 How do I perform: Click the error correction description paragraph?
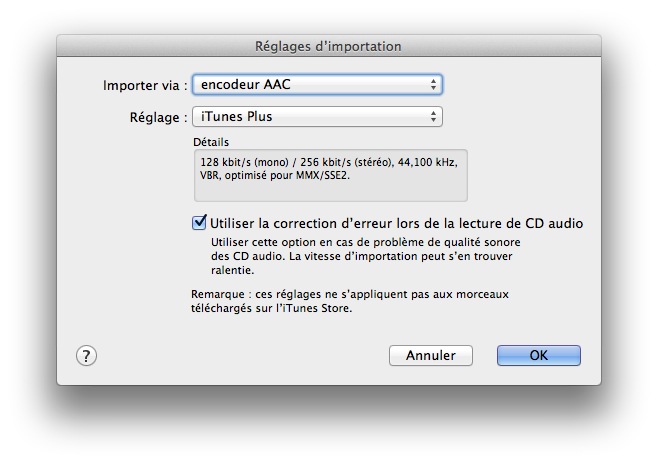365,256
